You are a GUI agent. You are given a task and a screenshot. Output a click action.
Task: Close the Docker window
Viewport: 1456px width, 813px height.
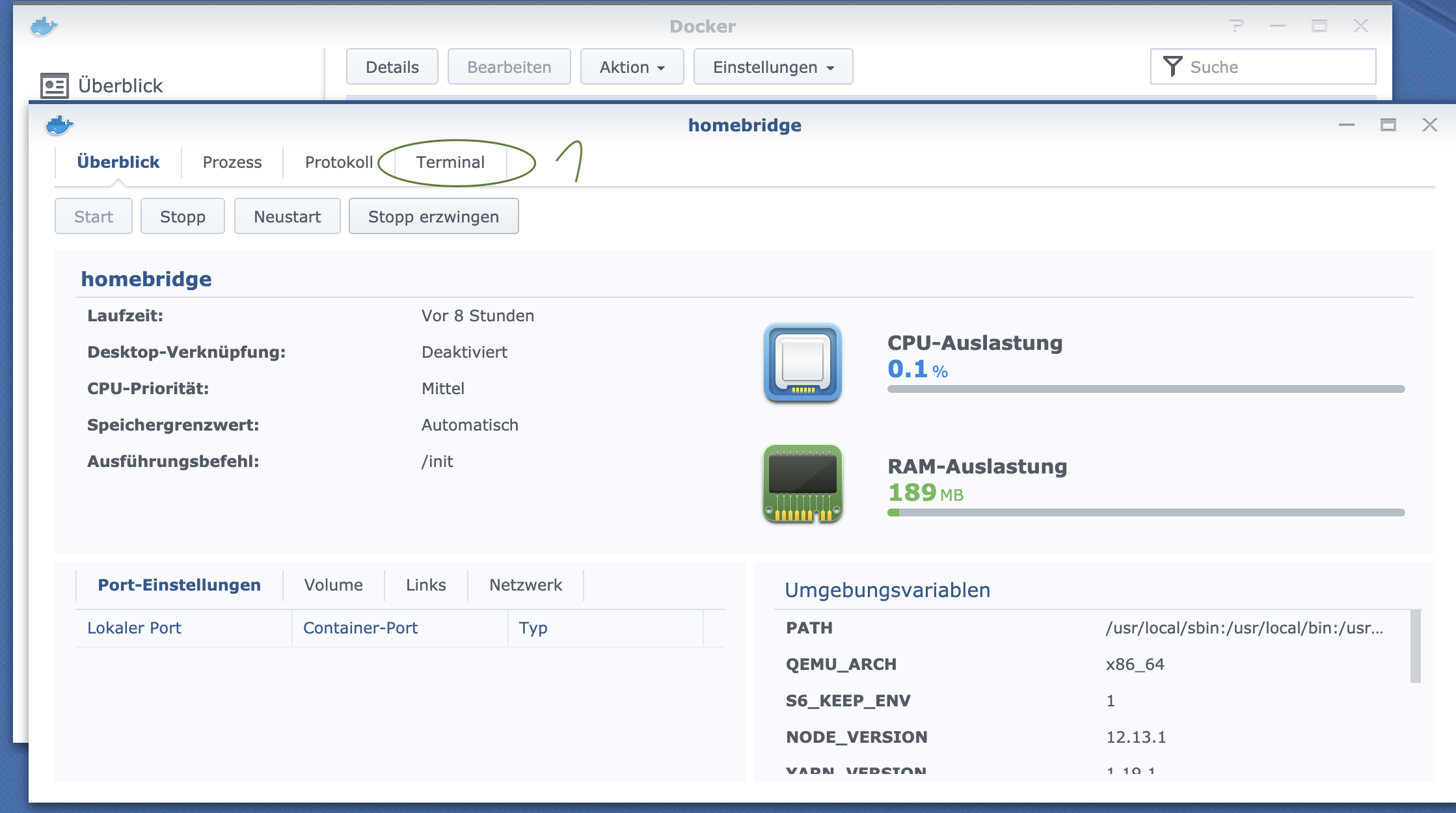tap(1361, 26)
